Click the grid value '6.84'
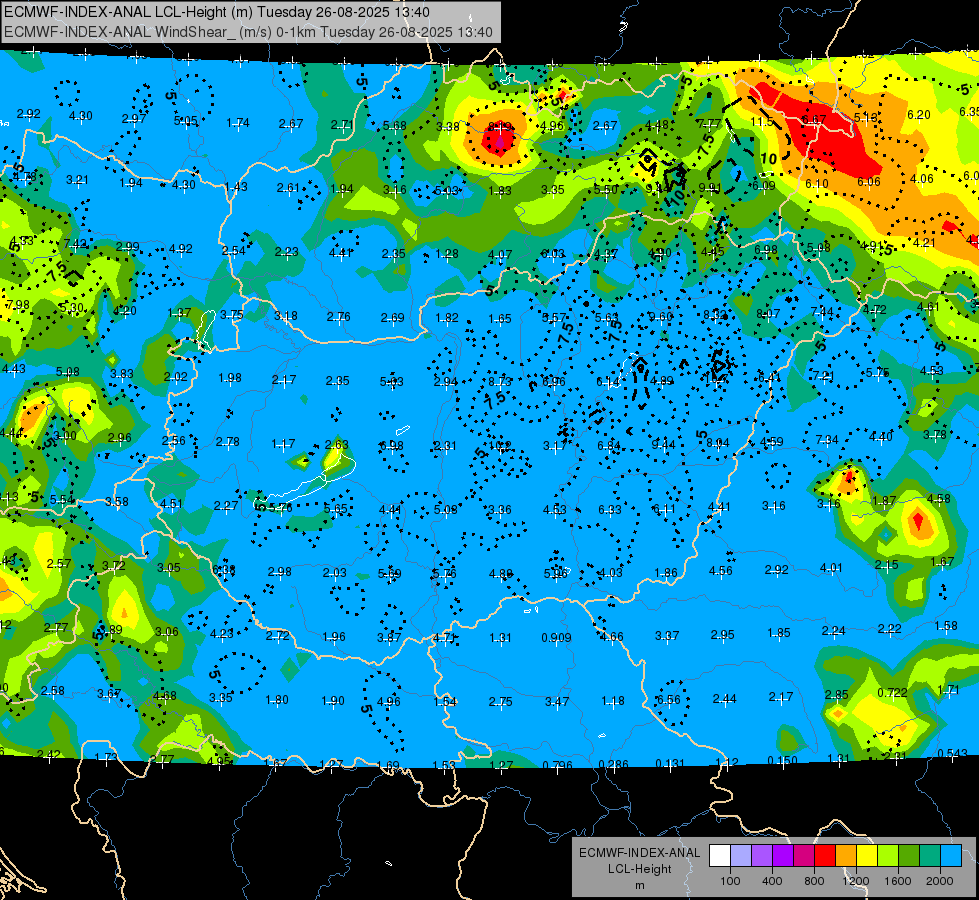979x900 pixels. (x=608, y=445)
